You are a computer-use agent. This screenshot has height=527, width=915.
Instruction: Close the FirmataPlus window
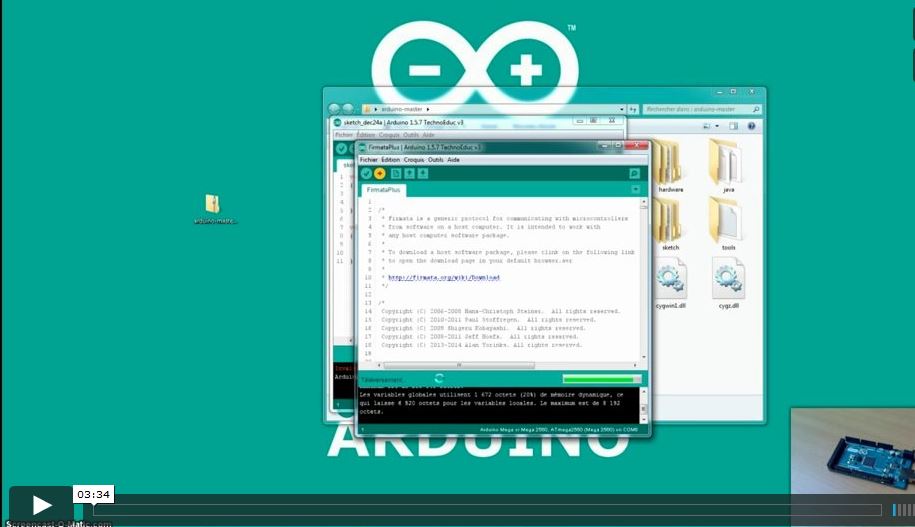click(636, 145)
